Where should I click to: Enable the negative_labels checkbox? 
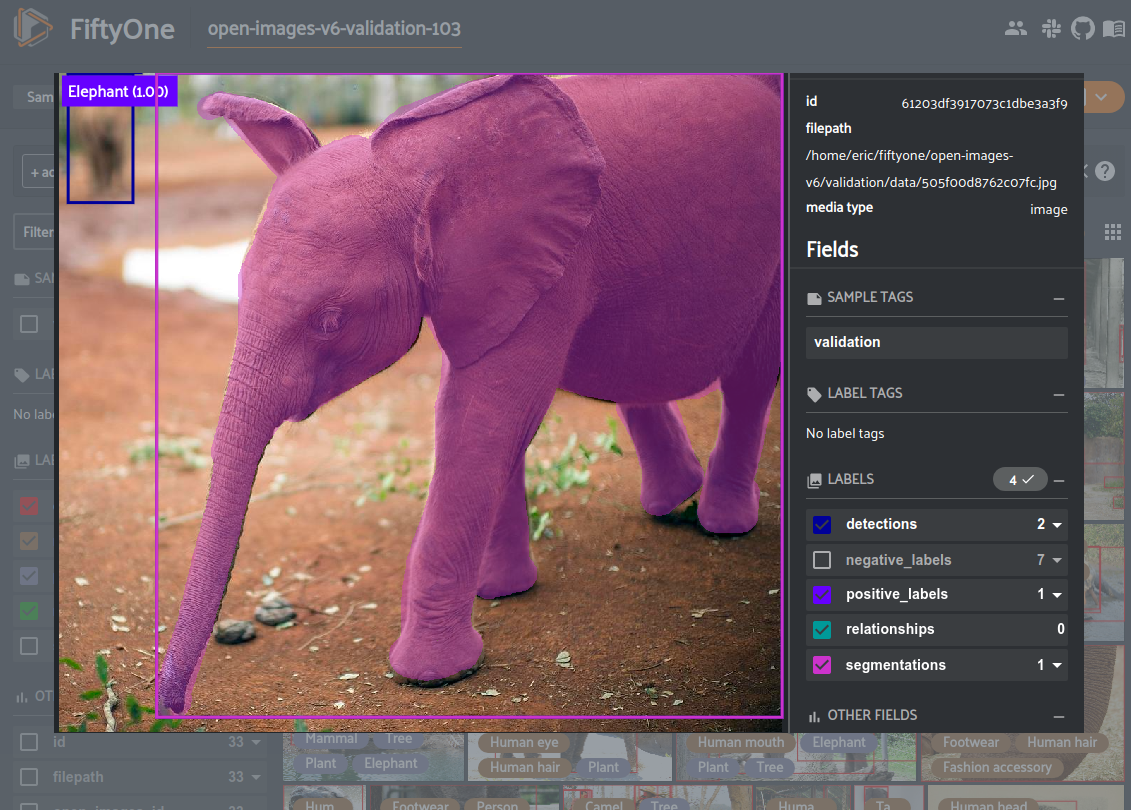click(x=821, y=559)
